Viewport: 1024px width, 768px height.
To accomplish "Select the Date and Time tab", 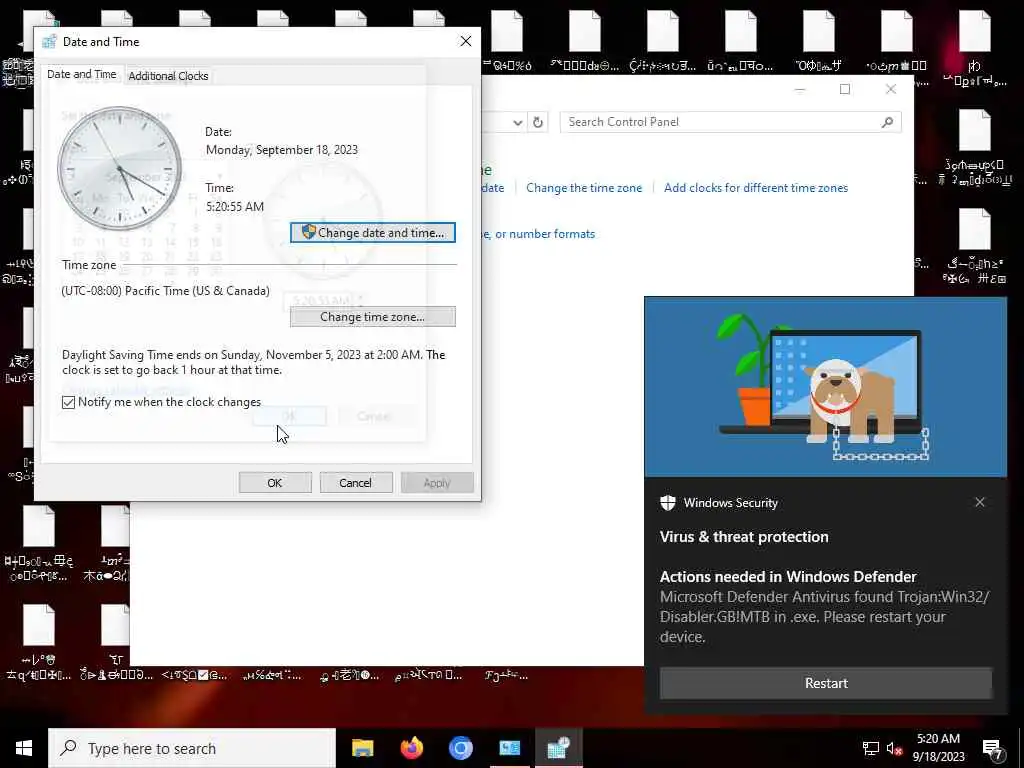I will 82,74.
